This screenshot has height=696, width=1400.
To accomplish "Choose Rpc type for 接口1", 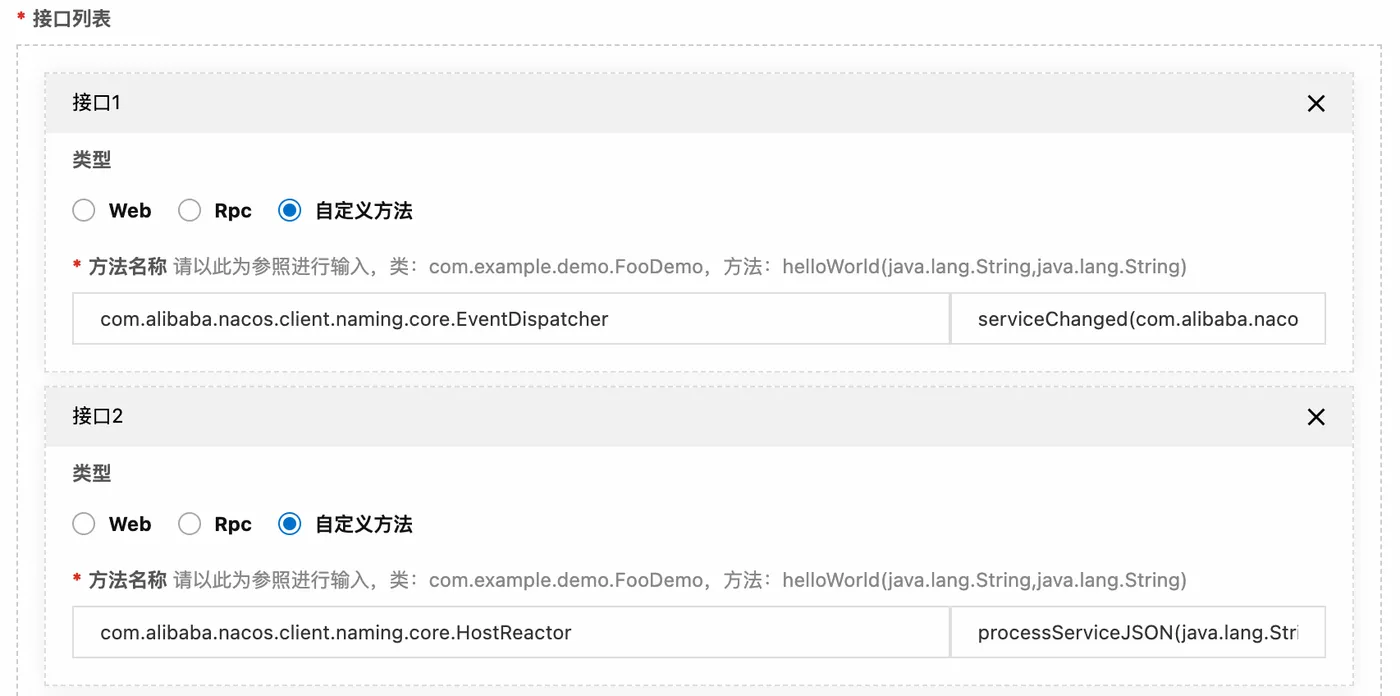I will coord(190,210).
